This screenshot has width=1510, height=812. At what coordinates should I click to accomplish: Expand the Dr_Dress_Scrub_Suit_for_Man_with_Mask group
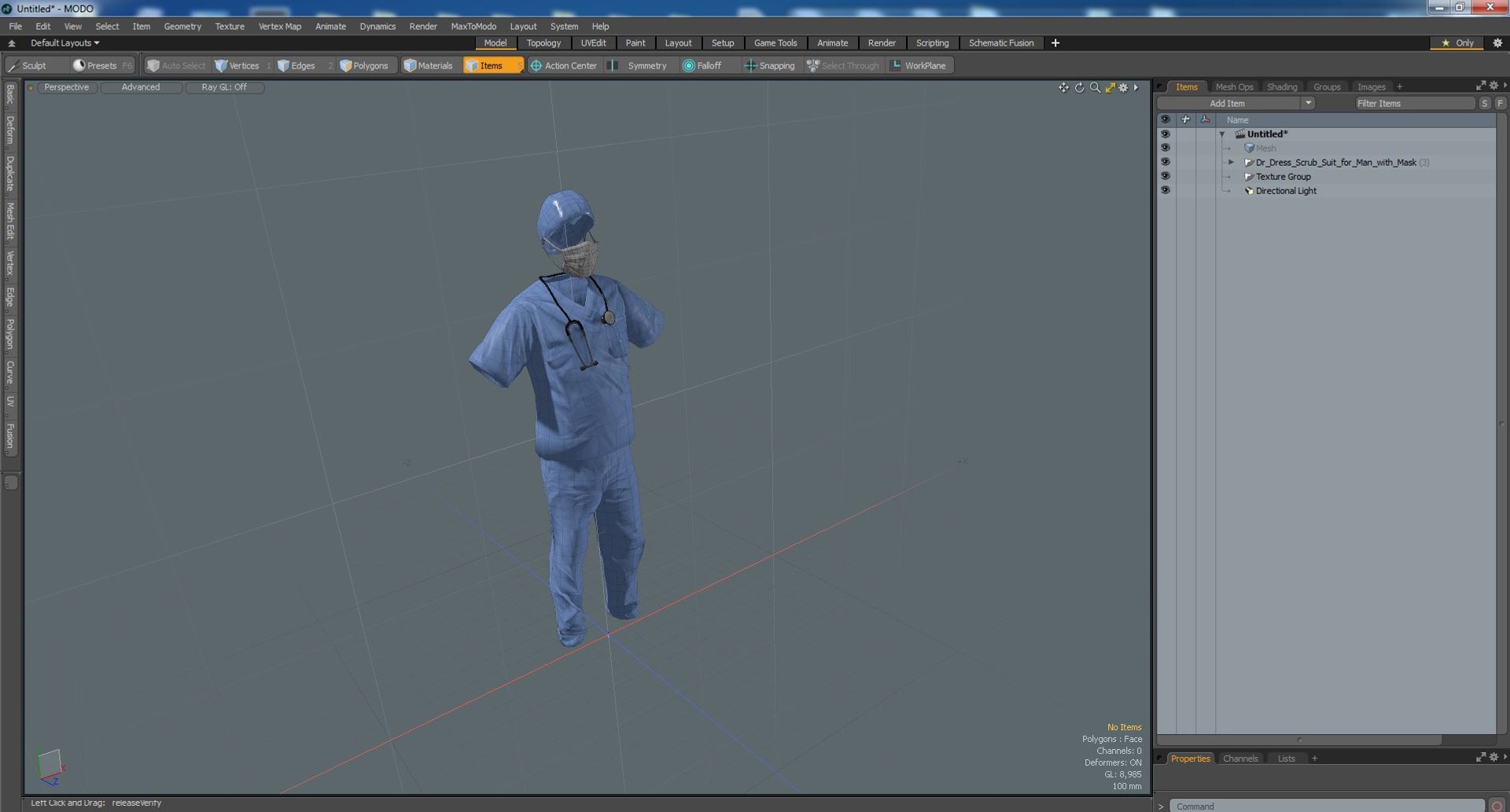[1232, 162]
